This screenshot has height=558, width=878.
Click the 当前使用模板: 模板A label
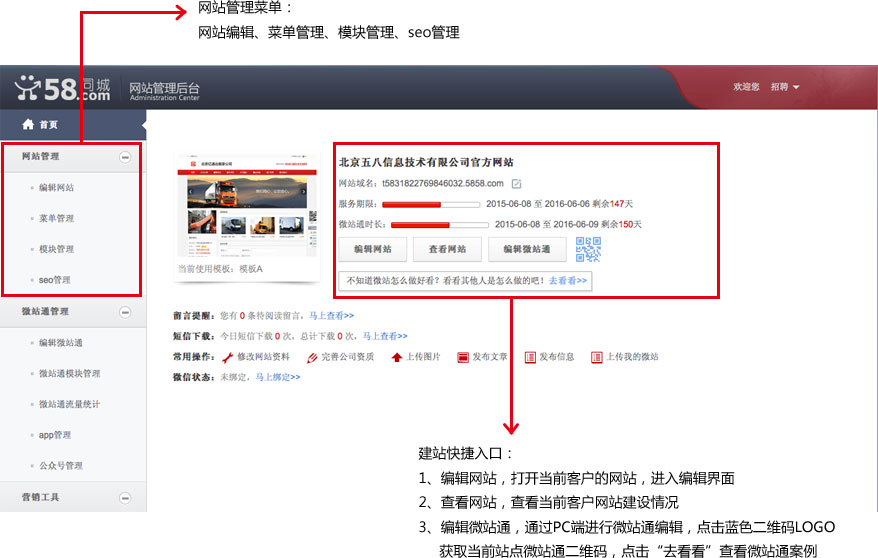coord(220,269)
